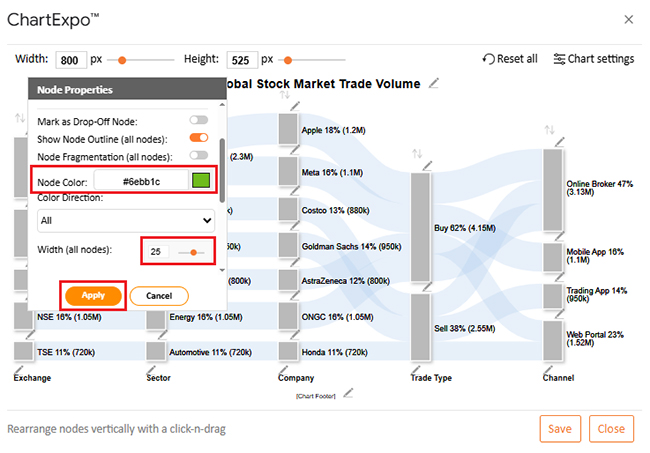Click the sort arrows above Channel column
This screenshot has height=453, width=650.
point(549,130)
